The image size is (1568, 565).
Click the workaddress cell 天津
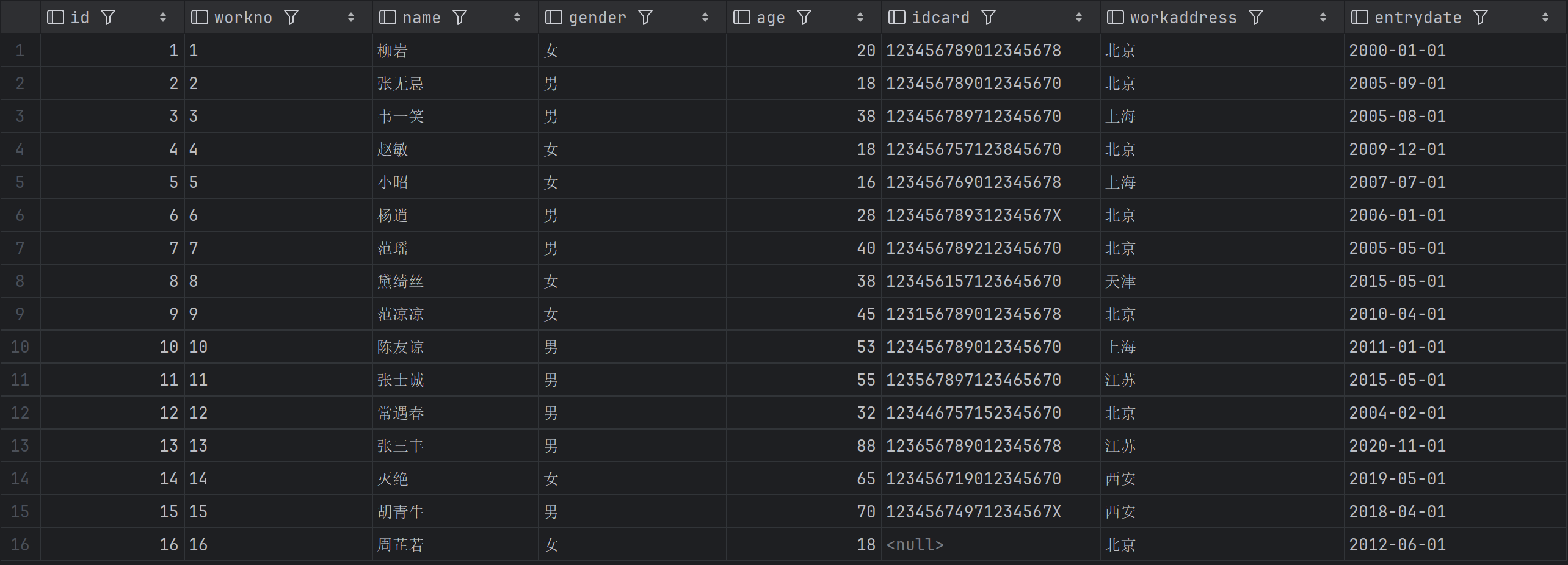pos(1120,281)
